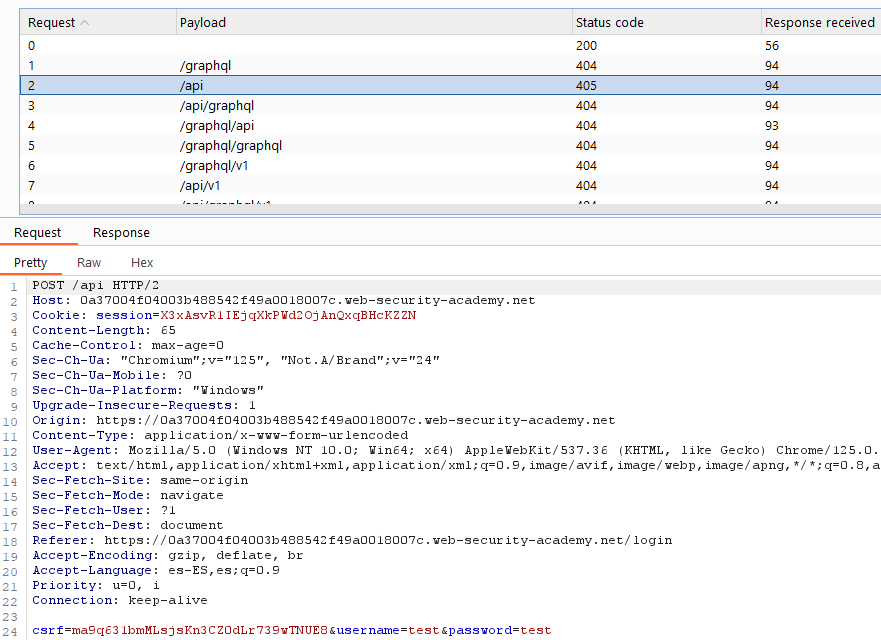Click the sort arrow on Request column
Viewport: 881px width, 640px height.
pyautogui.click(x=85, y=23)
